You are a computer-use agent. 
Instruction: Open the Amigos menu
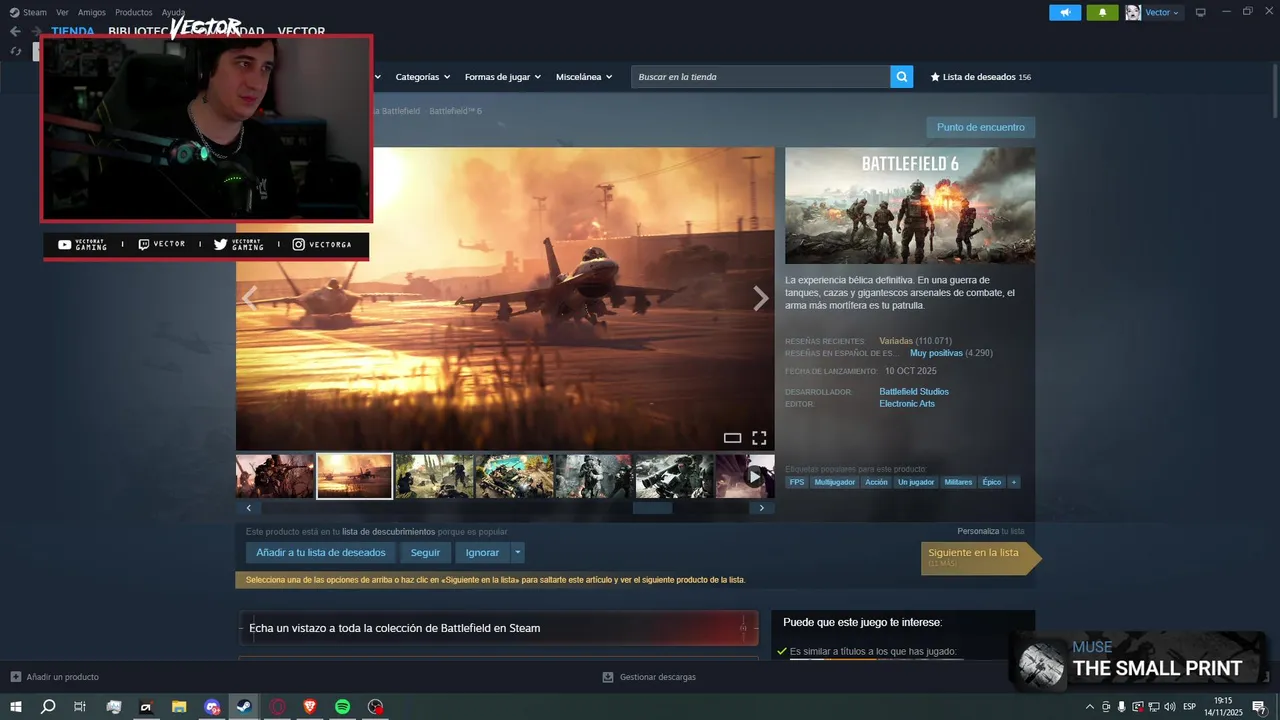point(92,12)
